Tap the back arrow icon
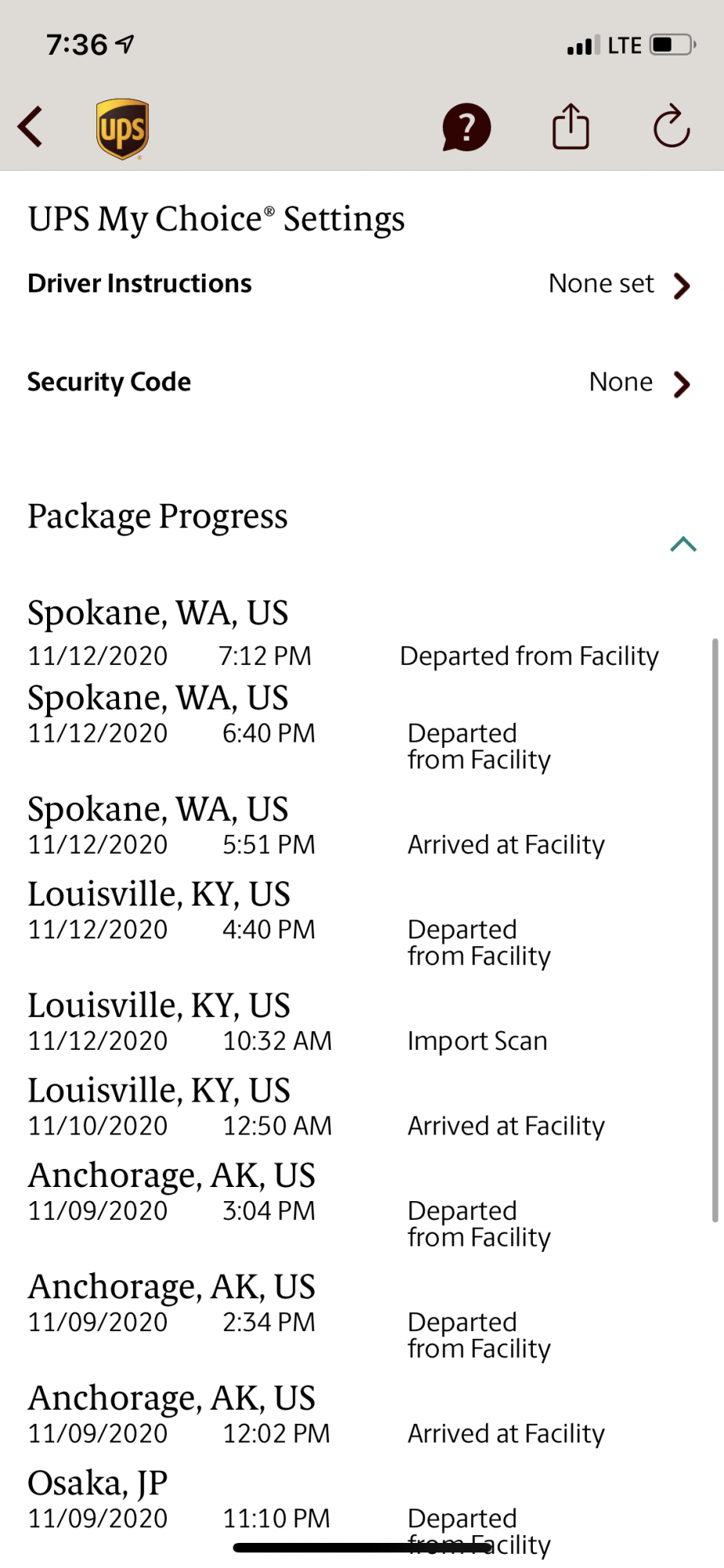Viewport: 724px width, 1568px height. click(x=31, y=127)
